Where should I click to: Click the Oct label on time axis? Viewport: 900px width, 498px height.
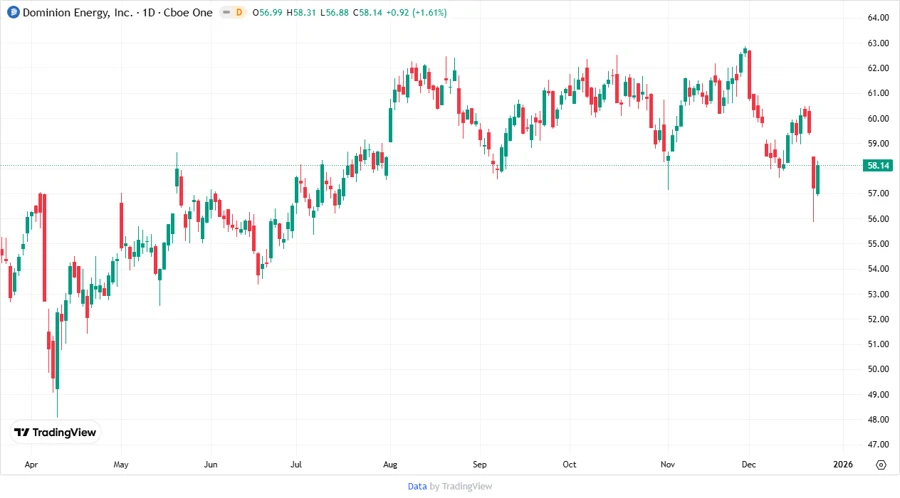[569, 464]
